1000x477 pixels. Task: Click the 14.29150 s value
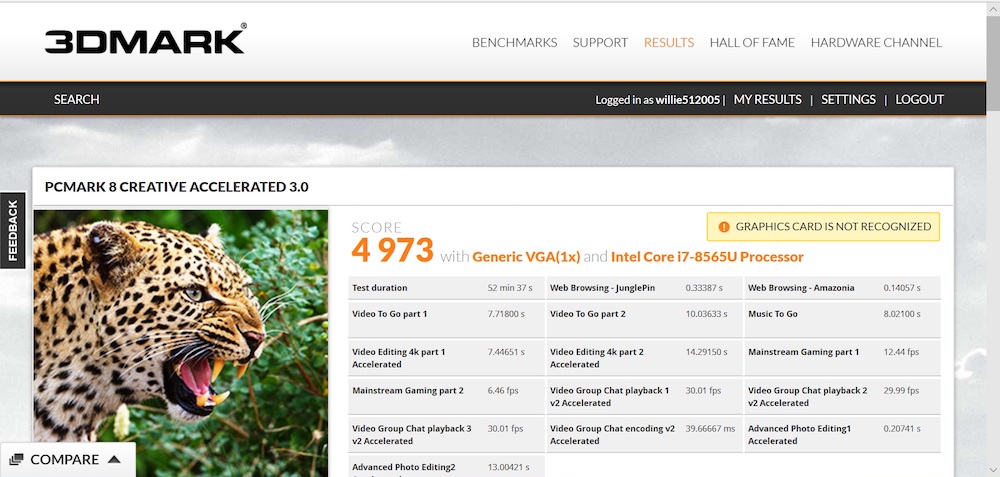point(706,352)
